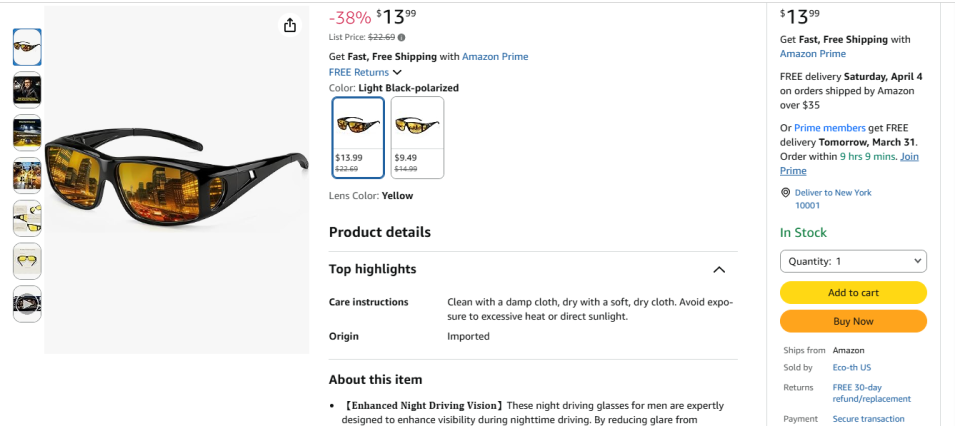
Task: Open the Quantity dropdown
Action: (x=853, y=261)
